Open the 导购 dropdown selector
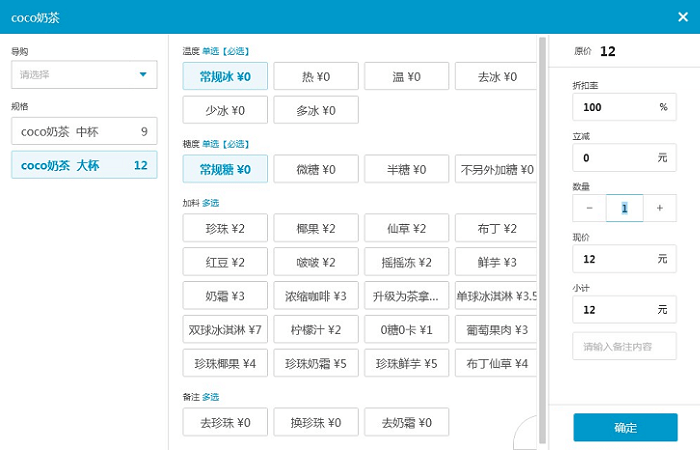The height and width of the screenshot is (450, 700). [x=84, y=74]
